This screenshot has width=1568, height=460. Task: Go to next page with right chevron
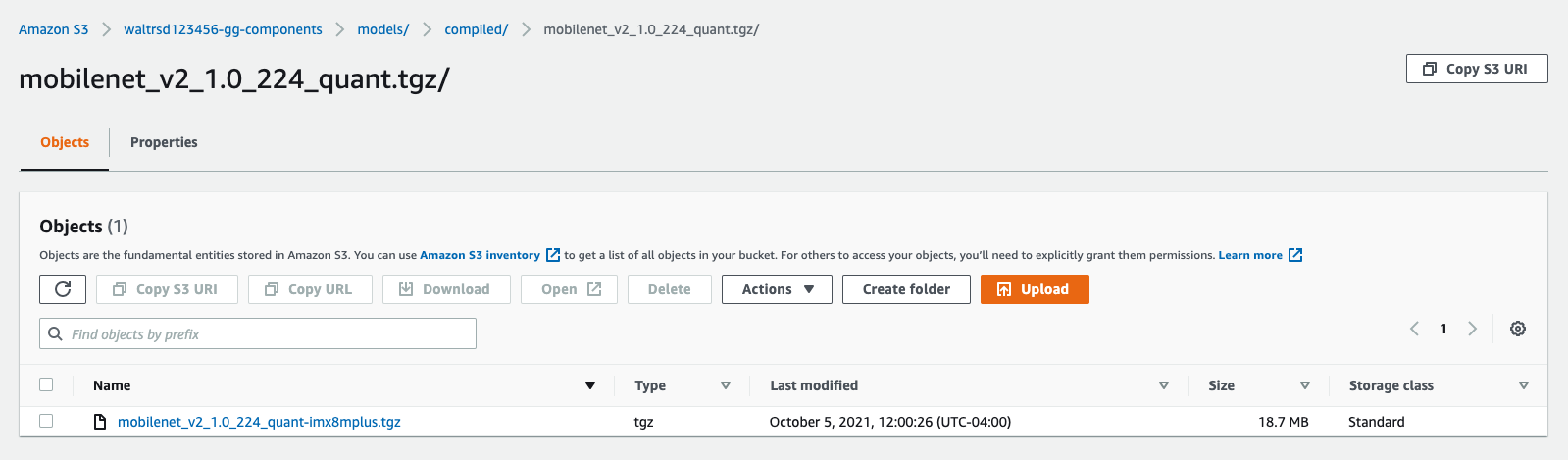(x=1472, y=329)
